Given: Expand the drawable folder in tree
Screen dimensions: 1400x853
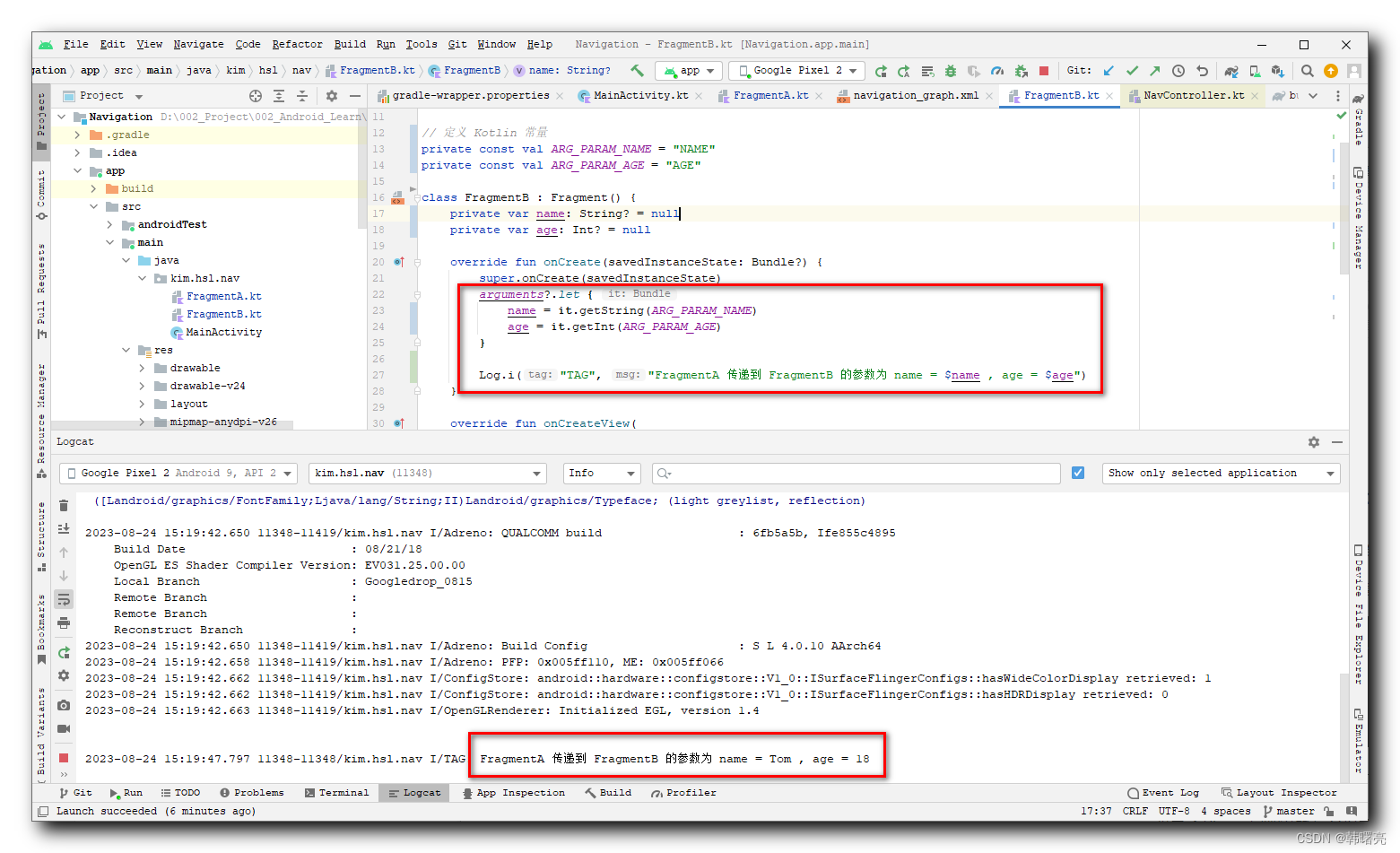Looking at the screenshot, I should pos(142,369).
